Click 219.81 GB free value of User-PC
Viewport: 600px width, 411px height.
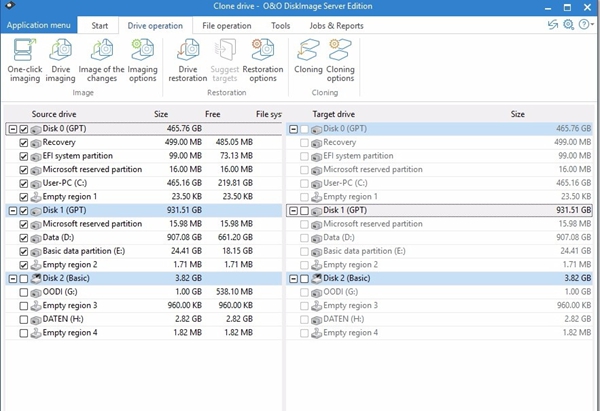(x=235, y=183)
